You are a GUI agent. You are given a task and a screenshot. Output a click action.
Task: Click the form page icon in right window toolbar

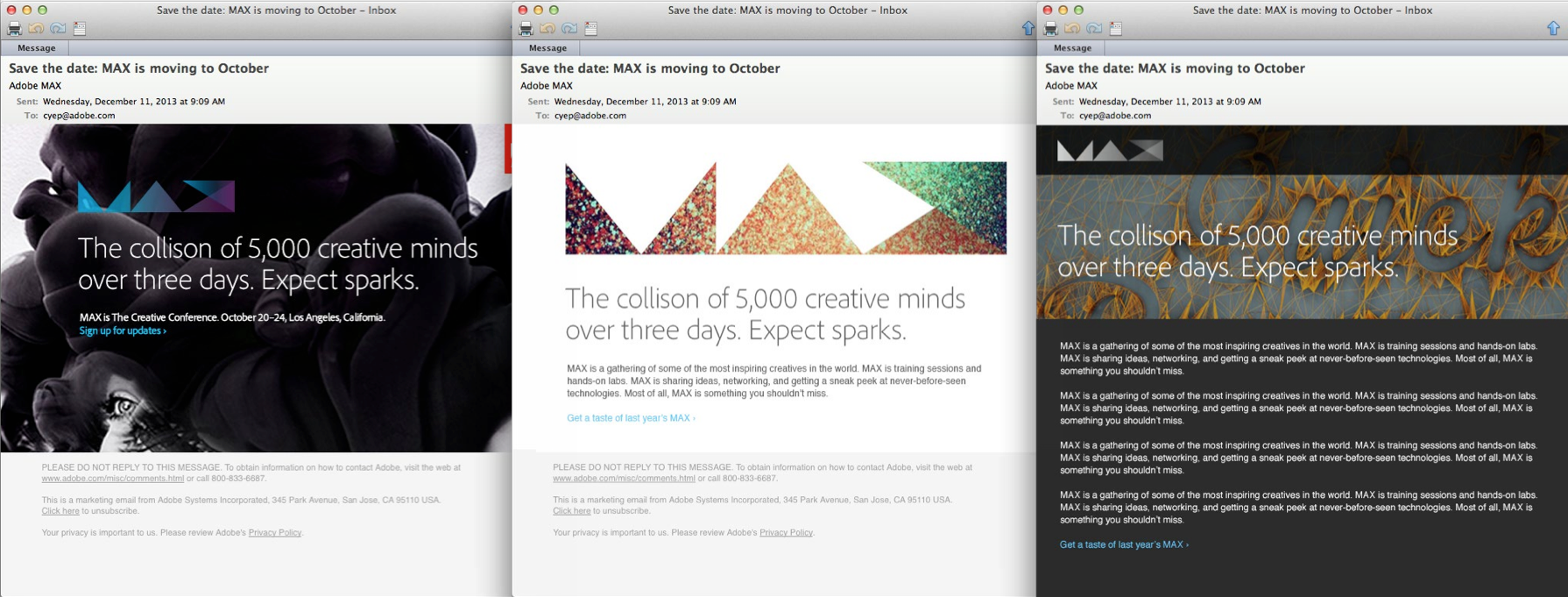tap(1116, 29)
